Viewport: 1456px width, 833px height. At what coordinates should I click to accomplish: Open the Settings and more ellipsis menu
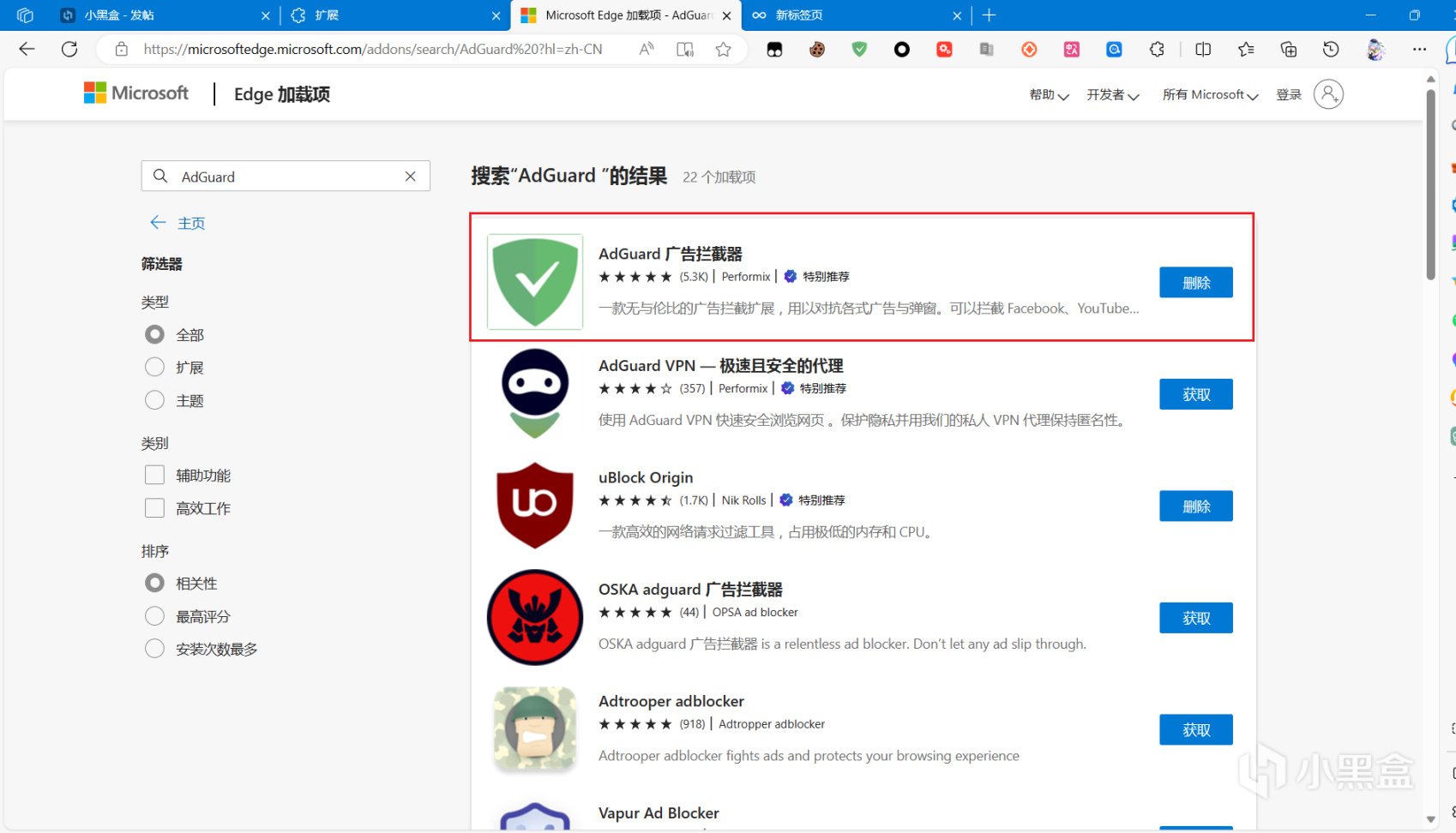(1419, 50)
